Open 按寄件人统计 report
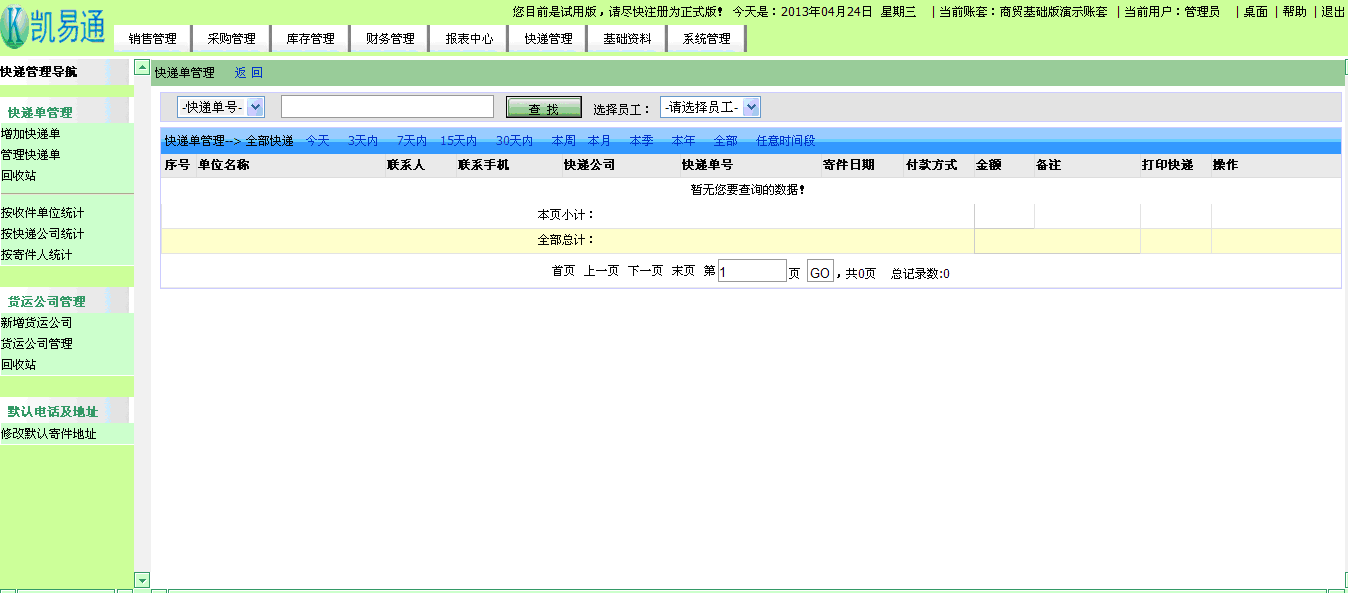Image resolution: width=1348 pixels, height=593 pixels. tap(36, 255)
